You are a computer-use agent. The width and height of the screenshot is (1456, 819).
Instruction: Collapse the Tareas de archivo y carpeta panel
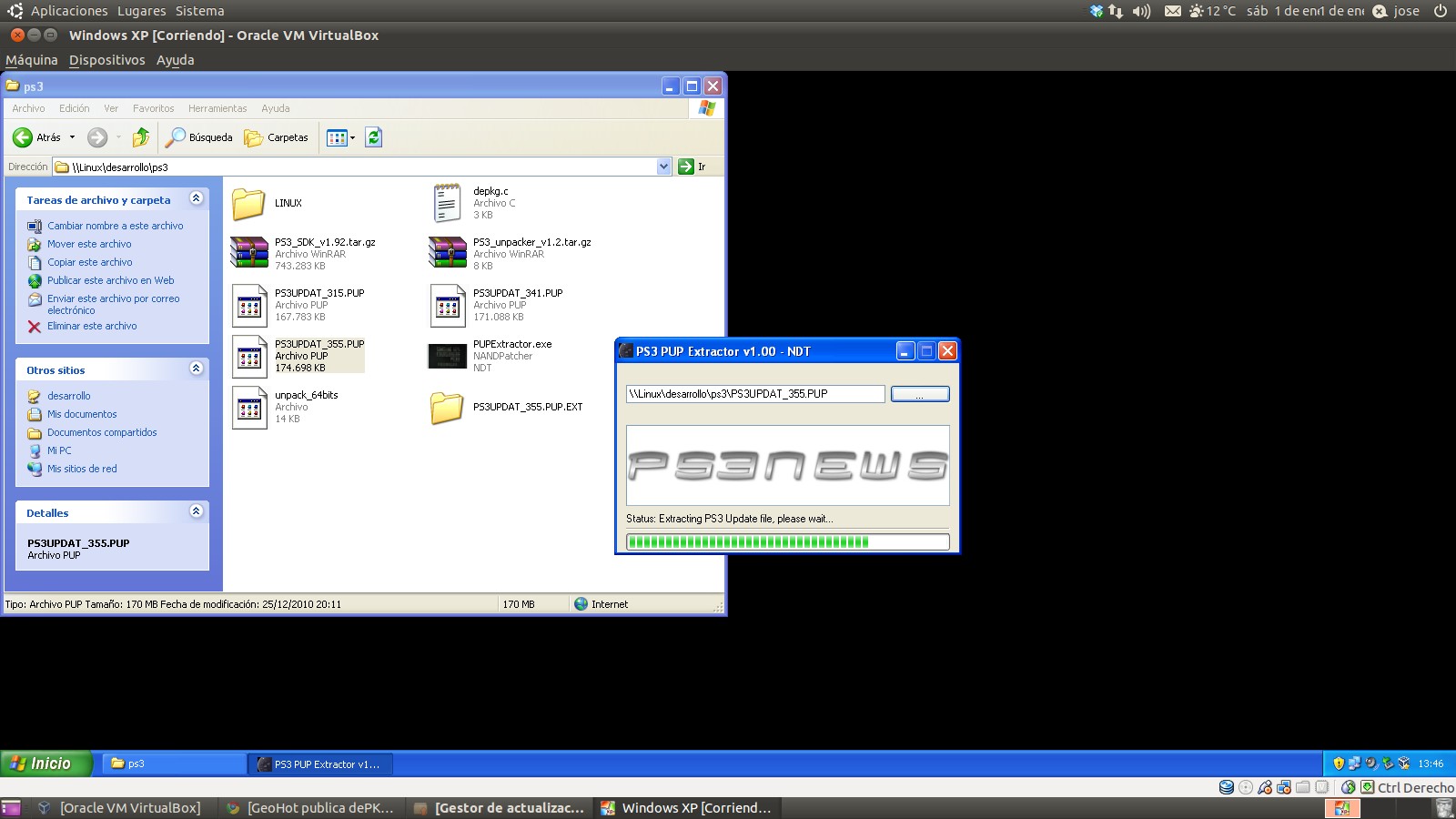tap(196, 198)
